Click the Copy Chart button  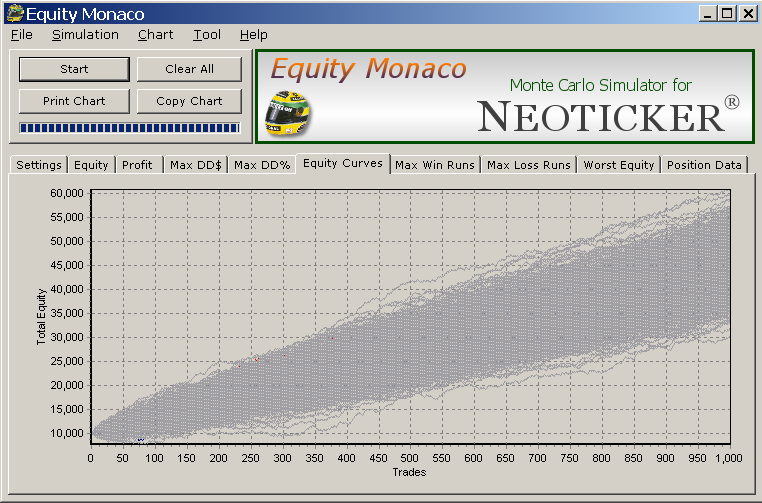(x=189, y=101)
